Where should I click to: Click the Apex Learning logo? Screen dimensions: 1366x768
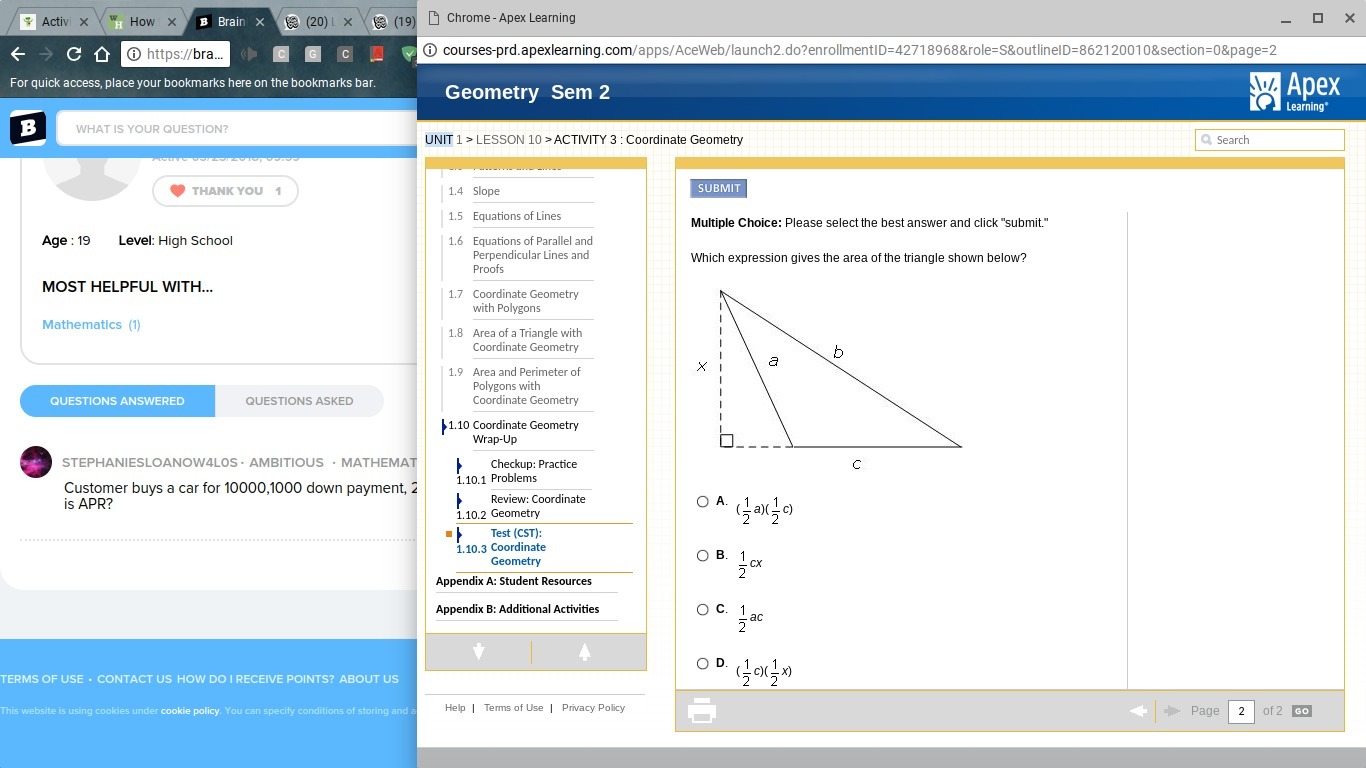tap(1294, 92)
